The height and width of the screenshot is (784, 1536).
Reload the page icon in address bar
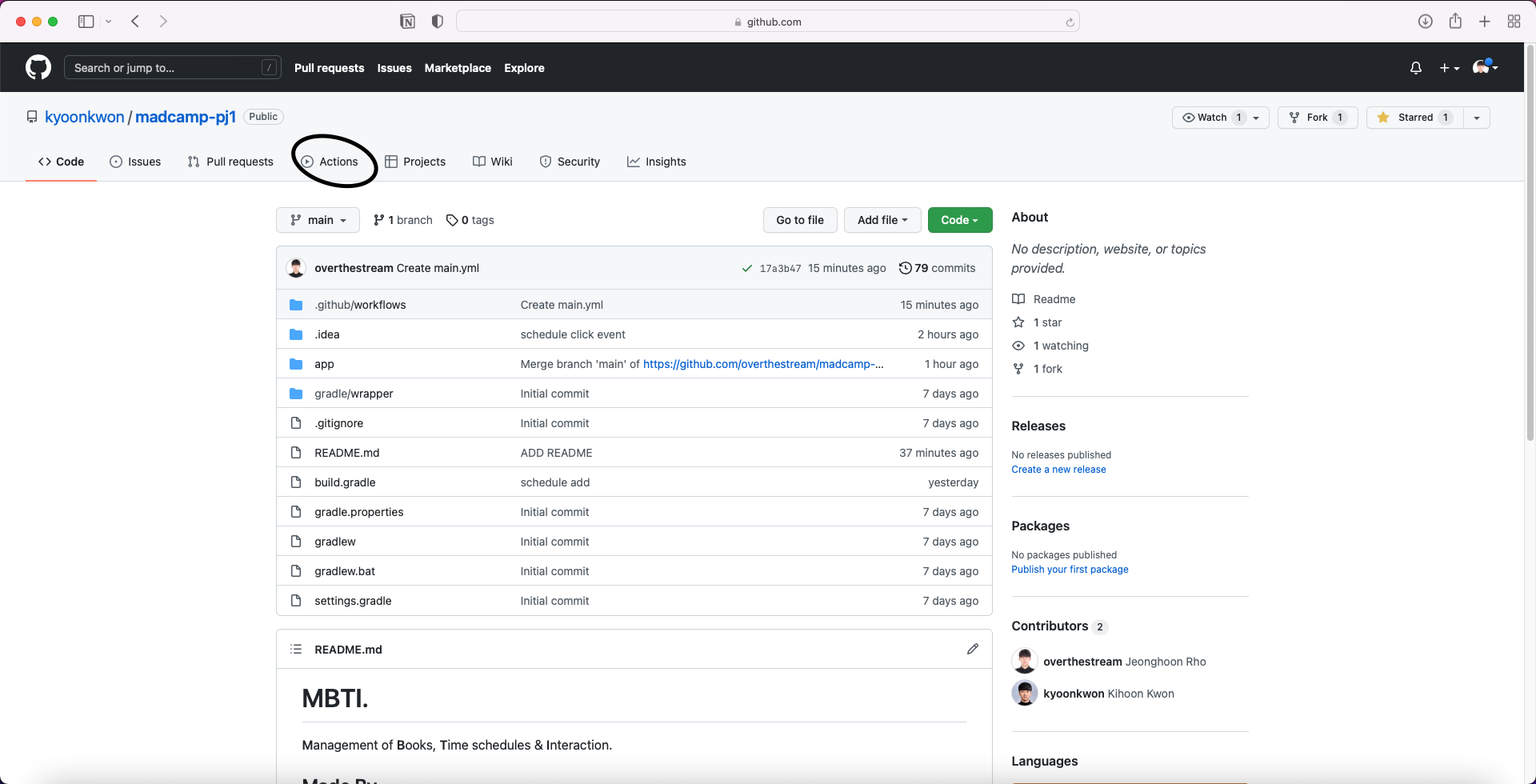pos(1070,22)
